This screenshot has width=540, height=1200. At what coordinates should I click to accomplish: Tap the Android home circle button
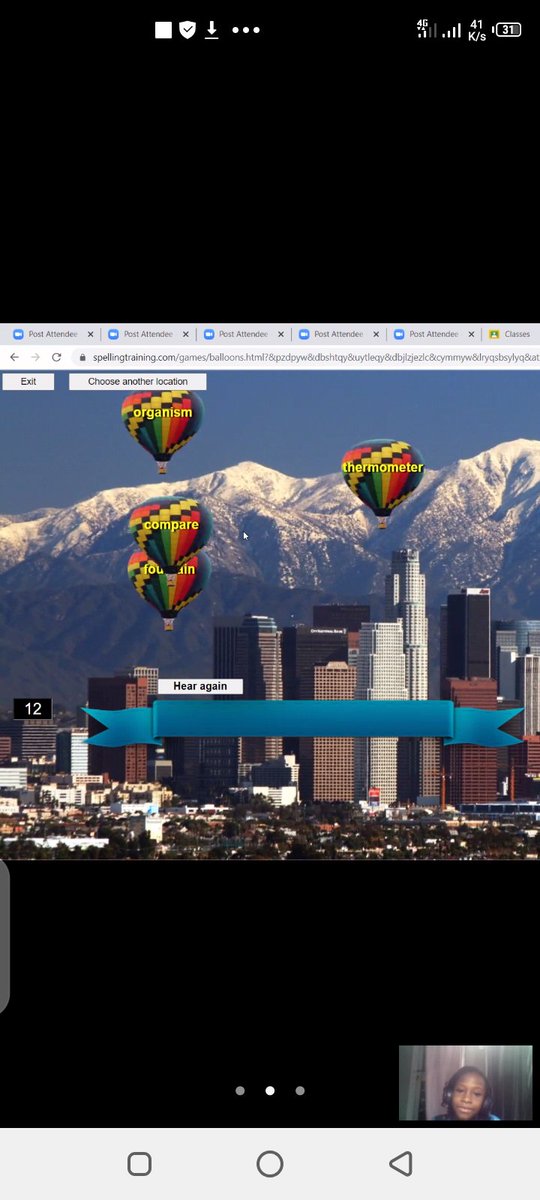pyautogui.click(x=270, y=1164)
